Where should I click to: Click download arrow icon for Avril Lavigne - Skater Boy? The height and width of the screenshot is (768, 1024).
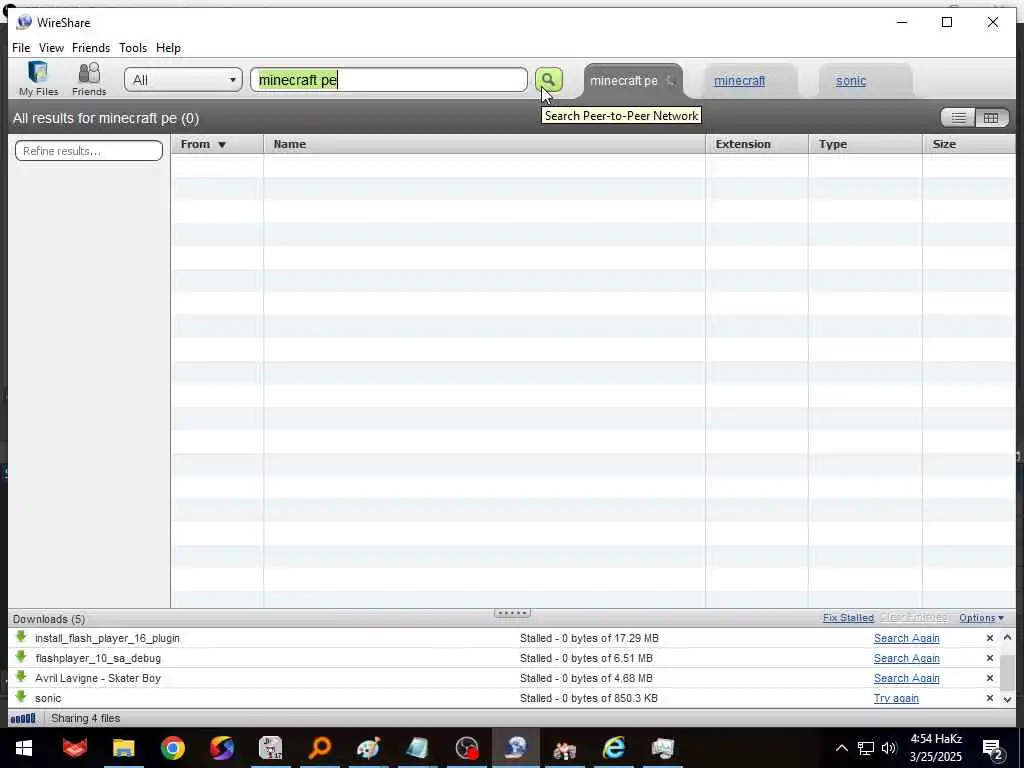21,677
